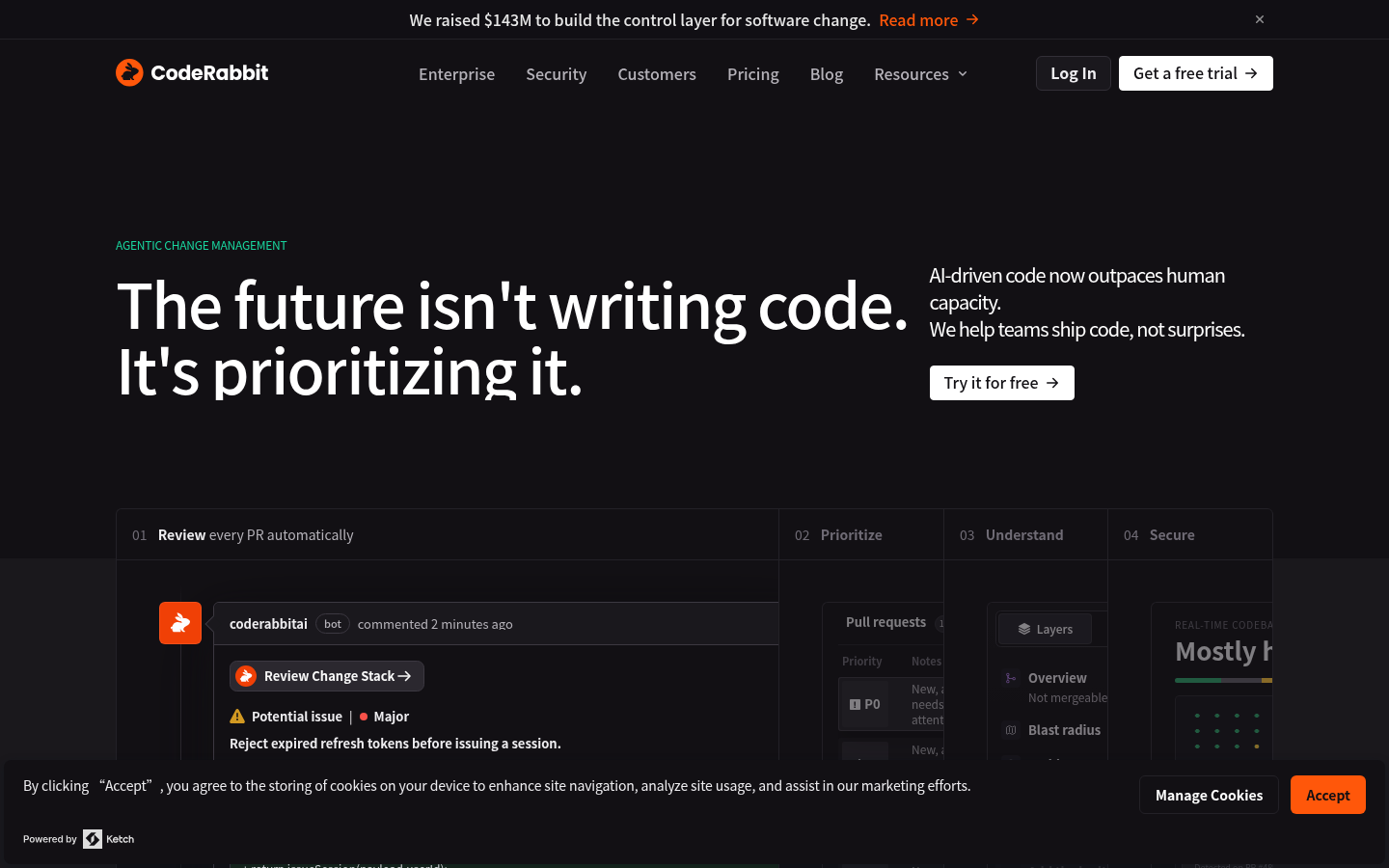
Task: Switch to the 04 Secure tab
Action: click(1190, 534)
